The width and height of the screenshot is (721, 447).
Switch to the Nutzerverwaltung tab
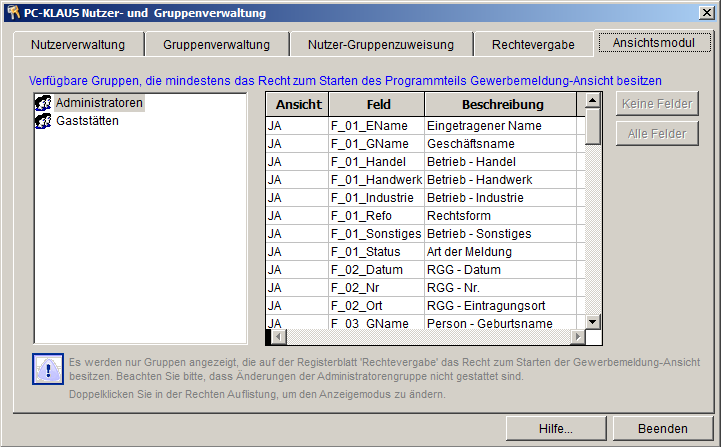[x=78, y=45]
